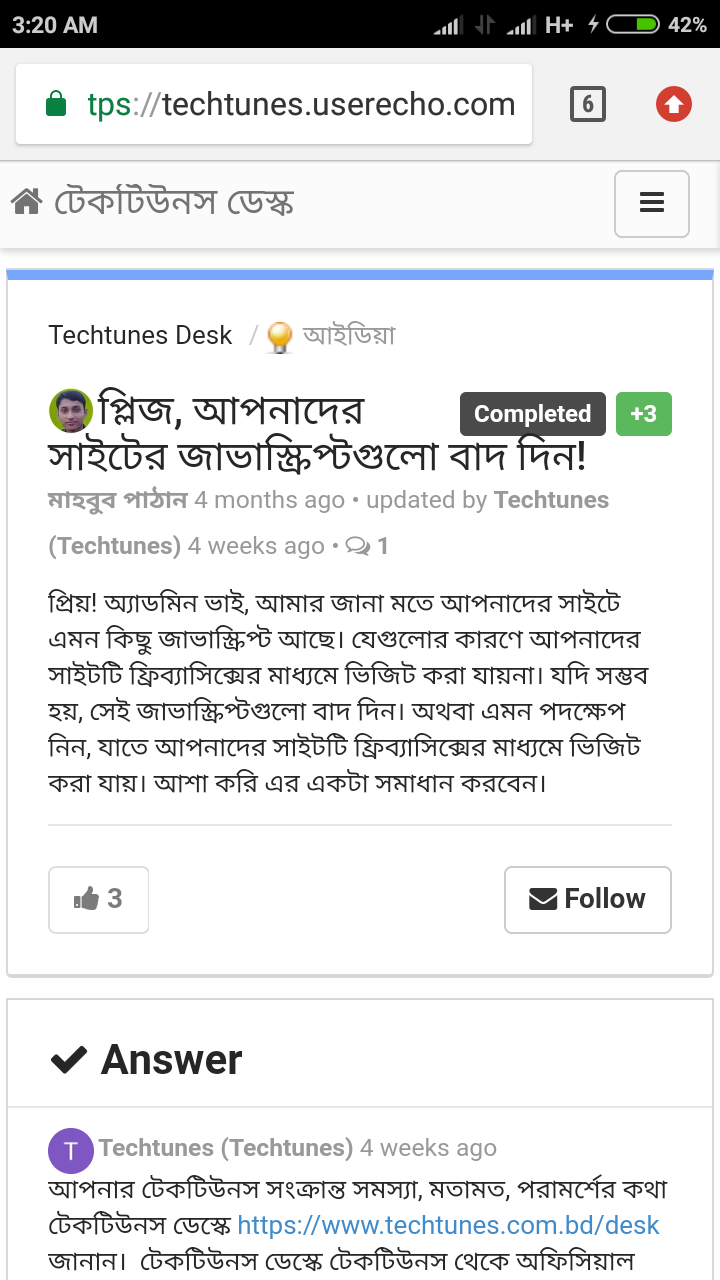This screenshot has width=720, height=1280.
Task: Tap the post author's profile avatar
Action: tap(70, 410)
